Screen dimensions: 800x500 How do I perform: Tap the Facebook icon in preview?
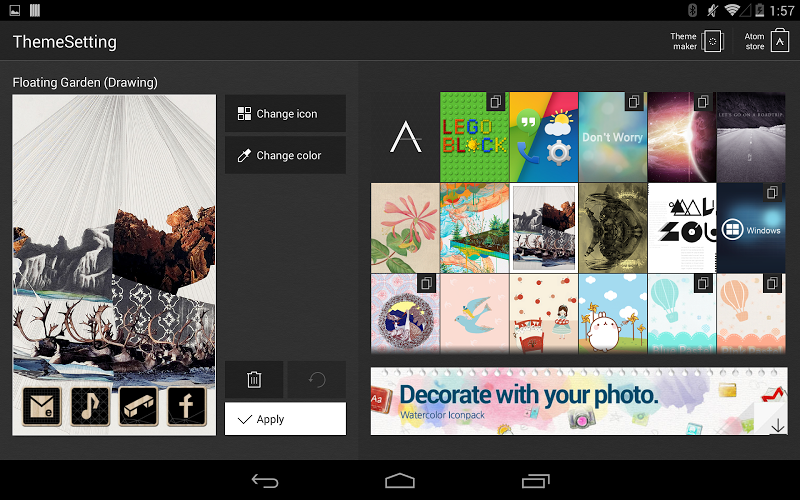187,406
